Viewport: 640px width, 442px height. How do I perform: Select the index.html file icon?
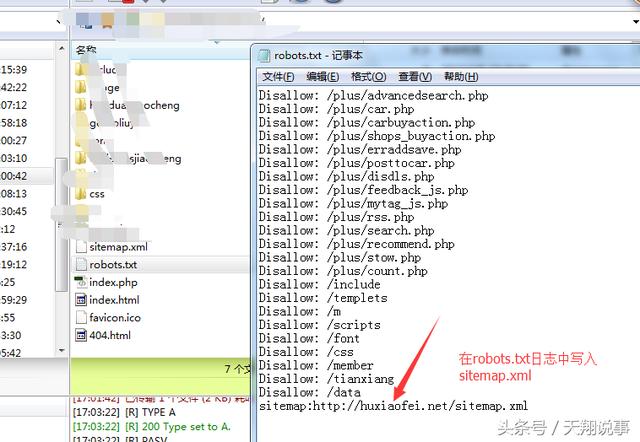click(x=81, y=299)
